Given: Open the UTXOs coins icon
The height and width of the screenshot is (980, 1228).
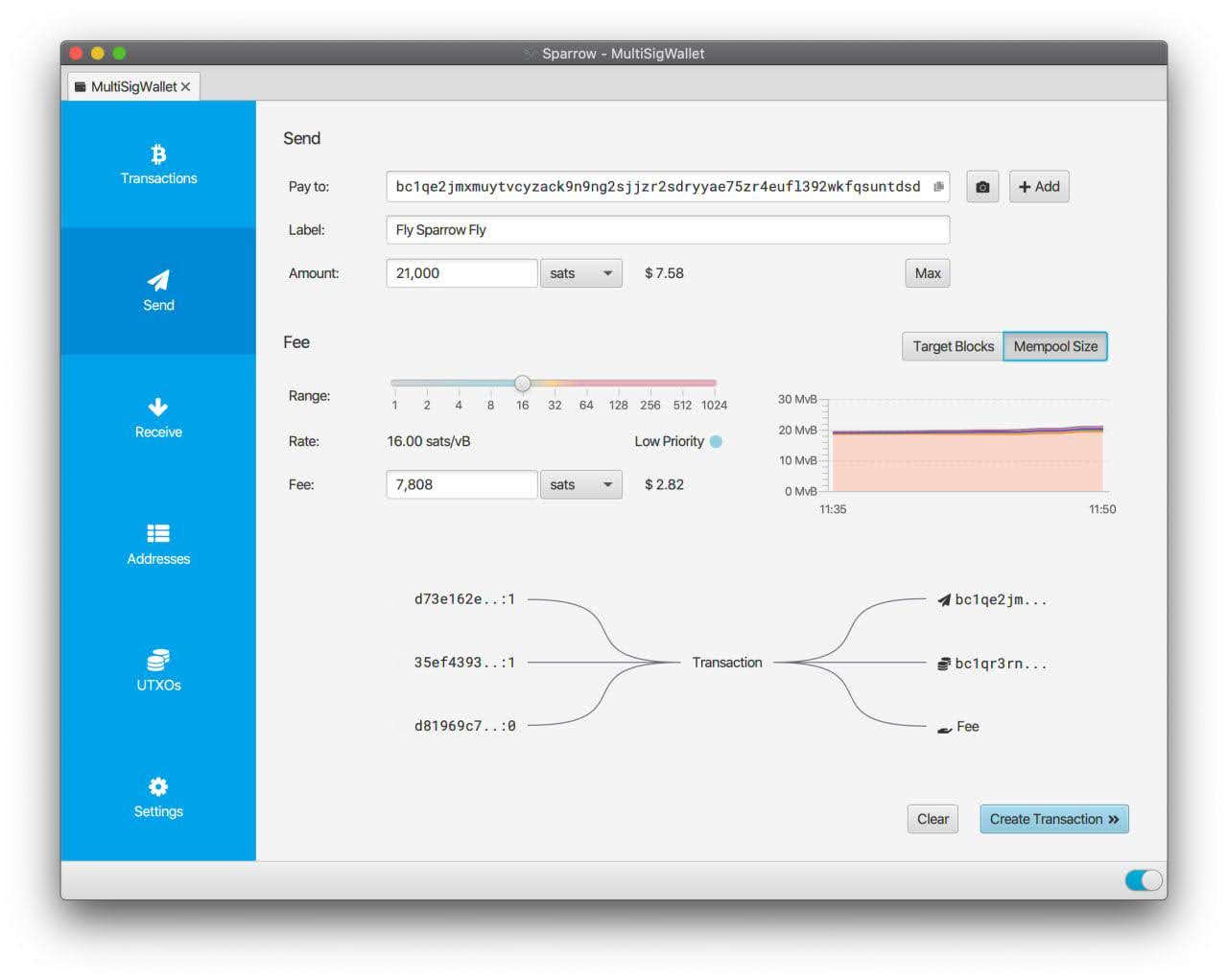Looking at the screenshot, I should pyautogui.click(x=158, y=660).
